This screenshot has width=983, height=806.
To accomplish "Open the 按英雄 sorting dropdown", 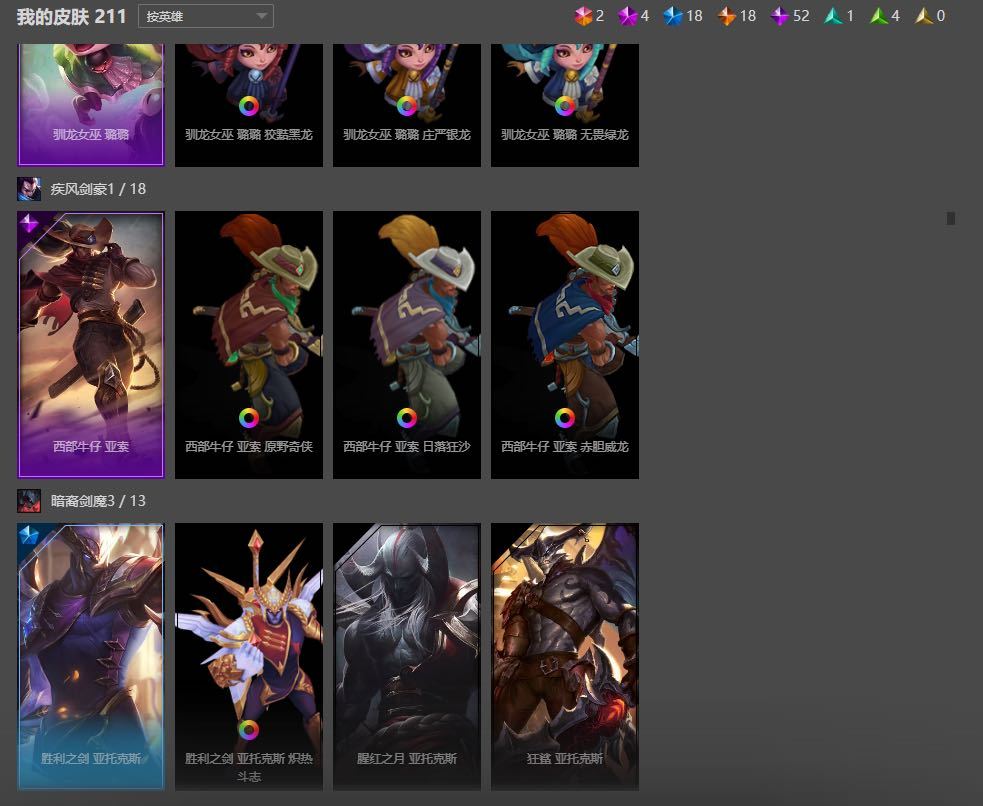I will coord(206,16).
